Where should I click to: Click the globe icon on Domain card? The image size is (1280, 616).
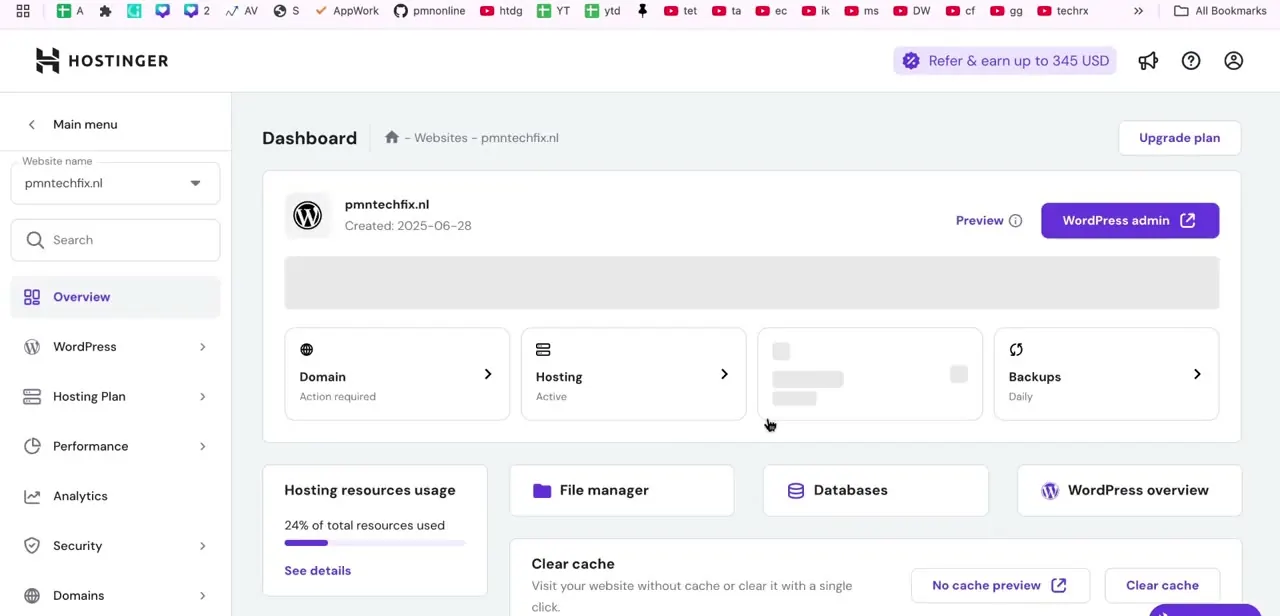pos(307,350)
